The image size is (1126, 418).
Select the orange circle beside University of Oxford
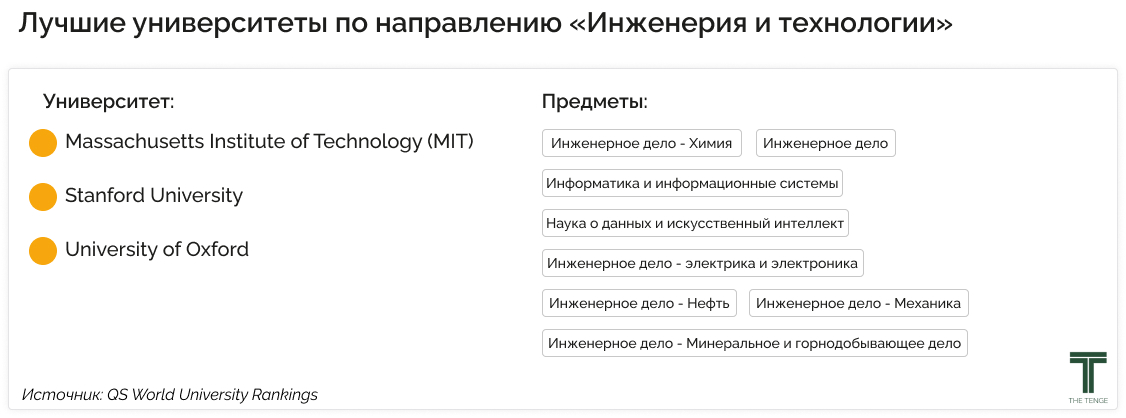point(43,251)
